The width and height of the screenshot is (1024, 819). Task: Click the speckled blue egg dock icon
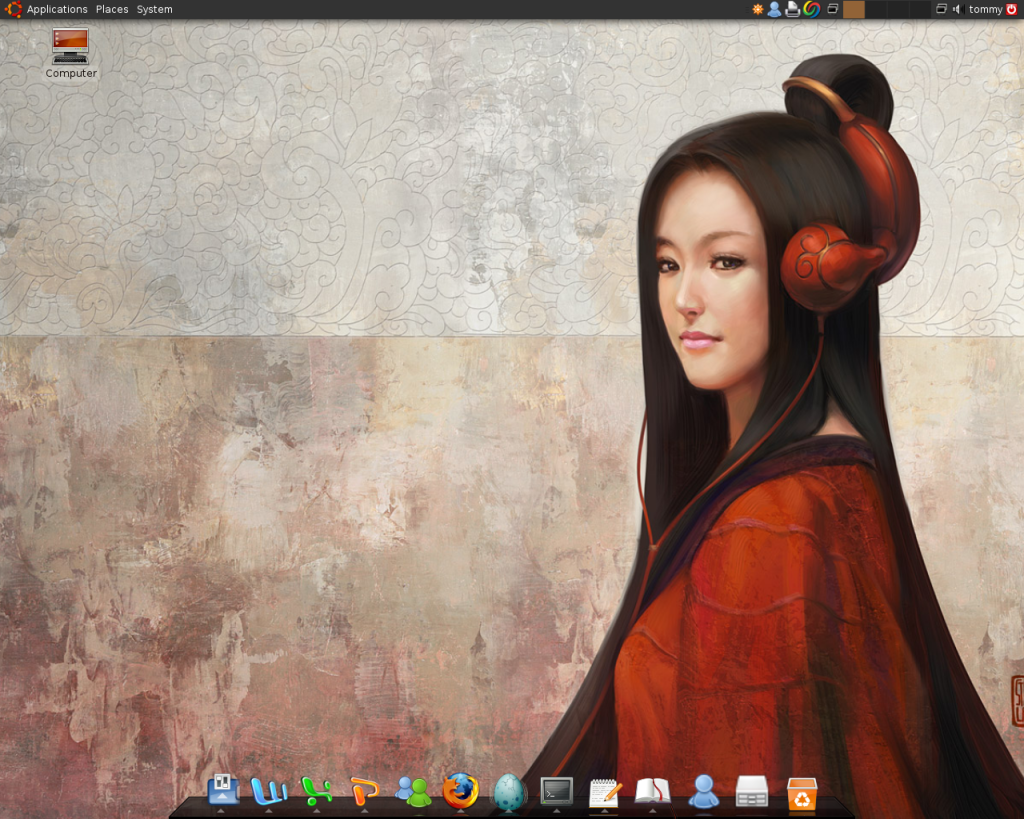click(x=508, y=792)
